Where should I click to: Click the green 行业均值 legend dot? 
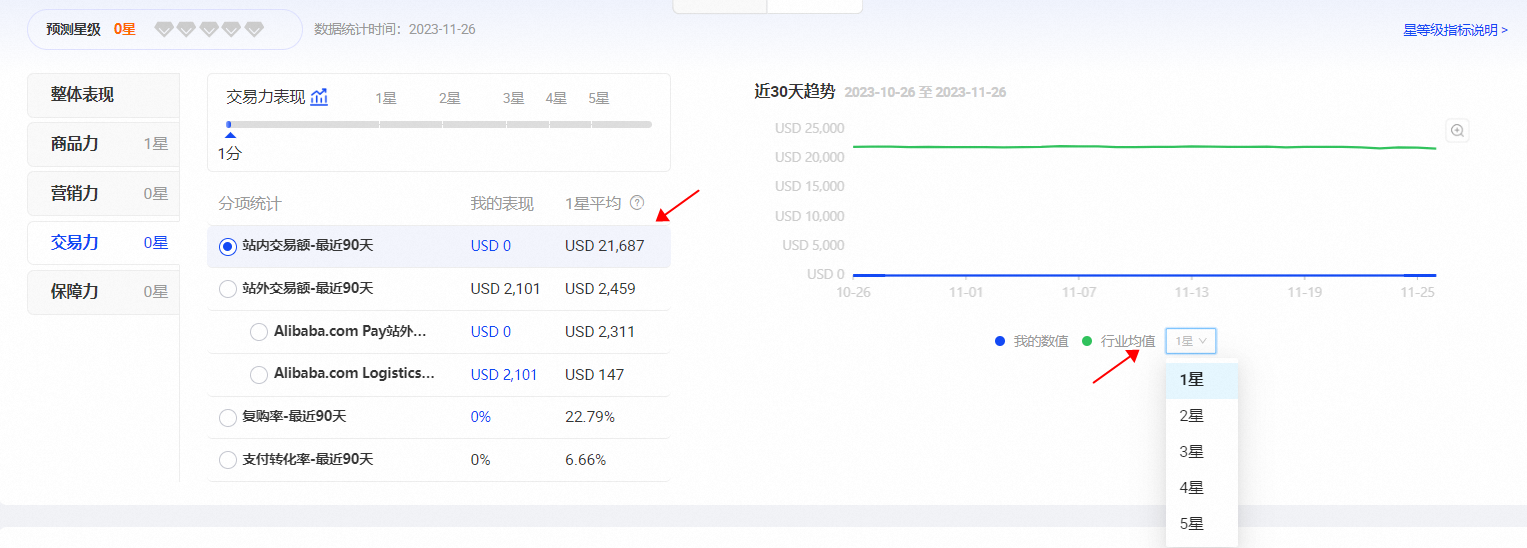pyautogui.click(x=1087, y=341)
